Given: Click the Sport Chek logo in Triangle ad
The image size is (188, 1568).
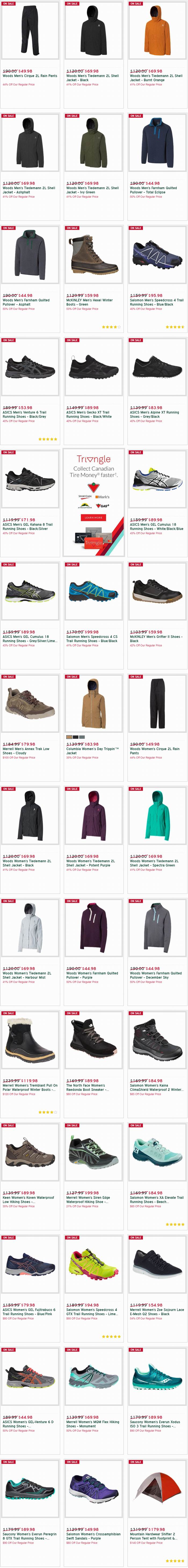Looking at the screenshot, I should pos(85,497).
